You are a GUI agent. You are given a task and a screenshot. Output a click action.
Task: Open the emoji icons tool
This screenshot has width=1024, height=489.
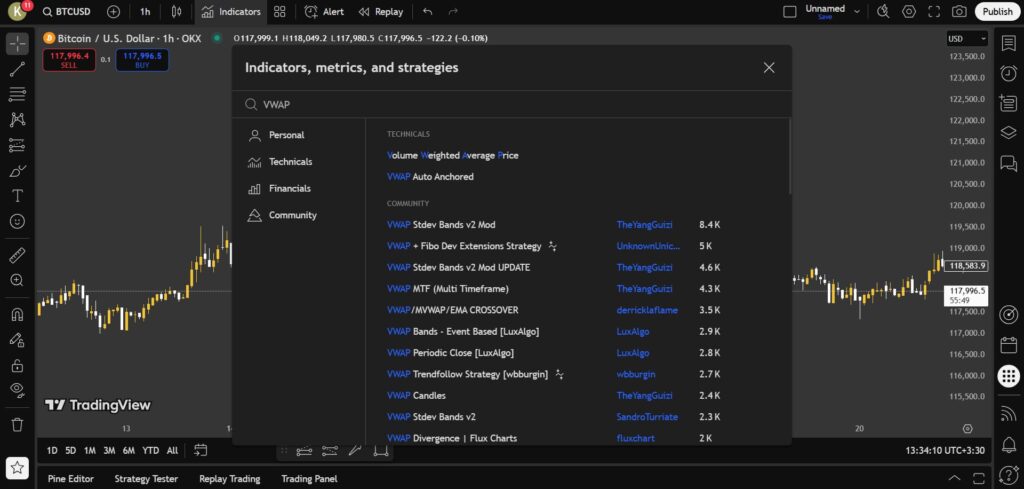coord(18,222)
